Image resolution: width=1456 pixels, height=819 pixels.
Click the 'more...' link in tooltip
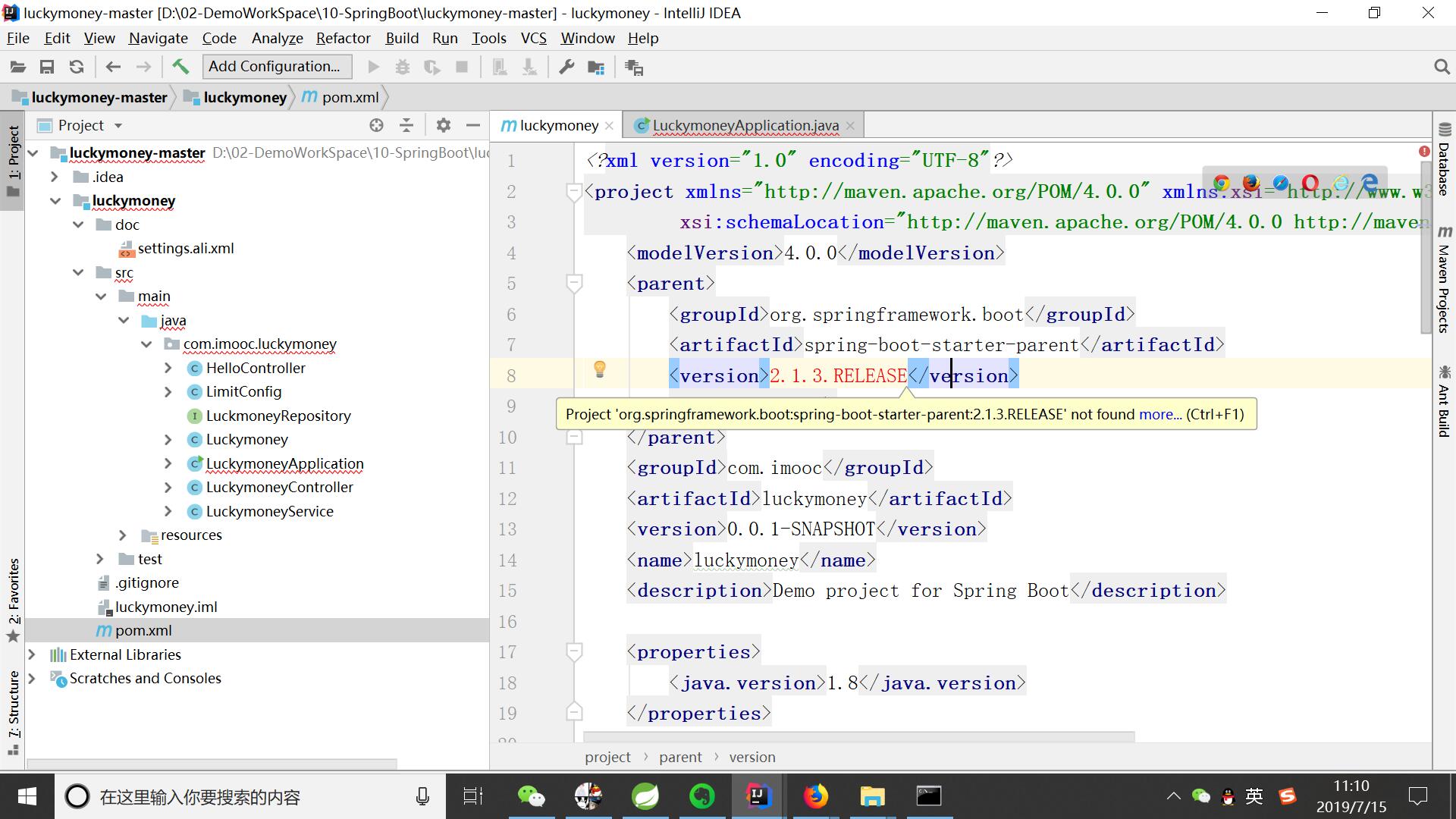click(x=1159, y=414)
